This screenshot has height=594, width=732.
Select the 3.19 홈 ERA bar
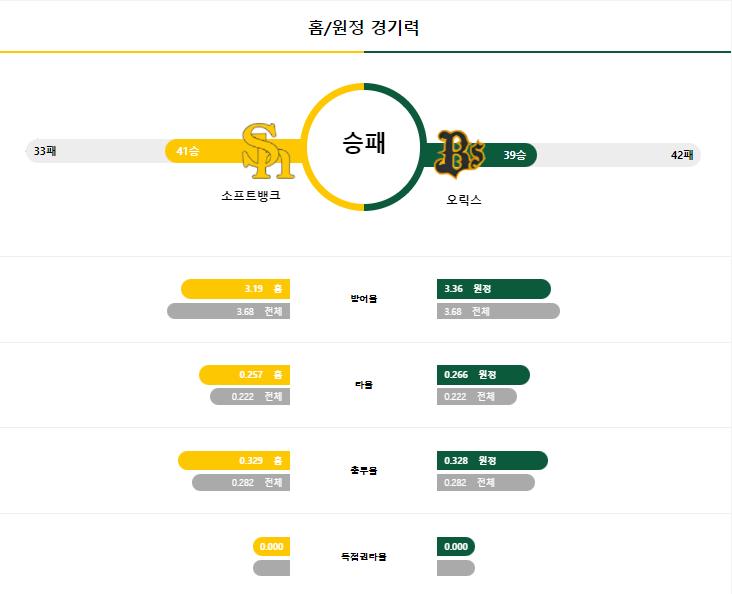[x=235, y=289]
